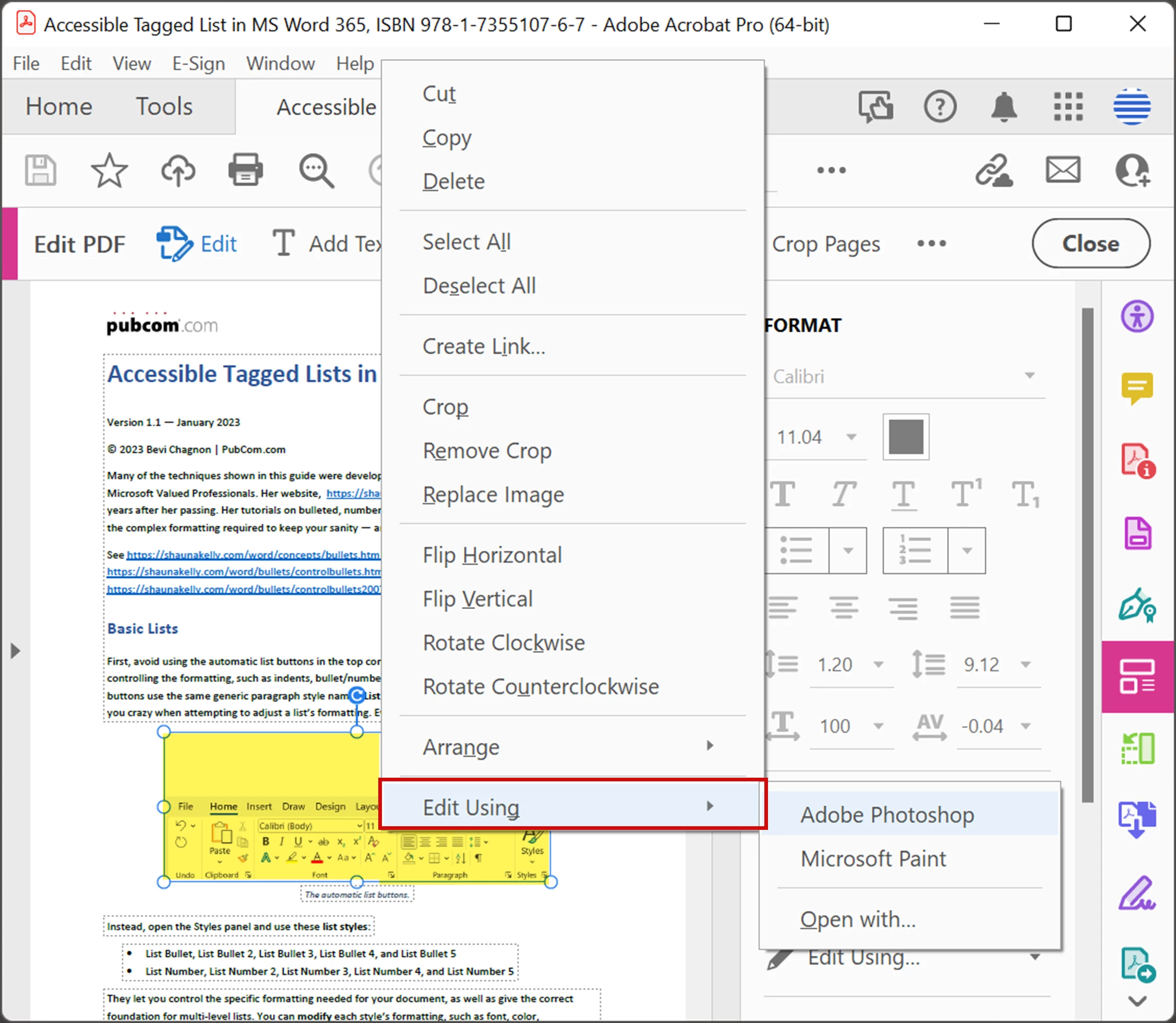
Task: Click the gray font color swatch
Action: coord(906,437)
